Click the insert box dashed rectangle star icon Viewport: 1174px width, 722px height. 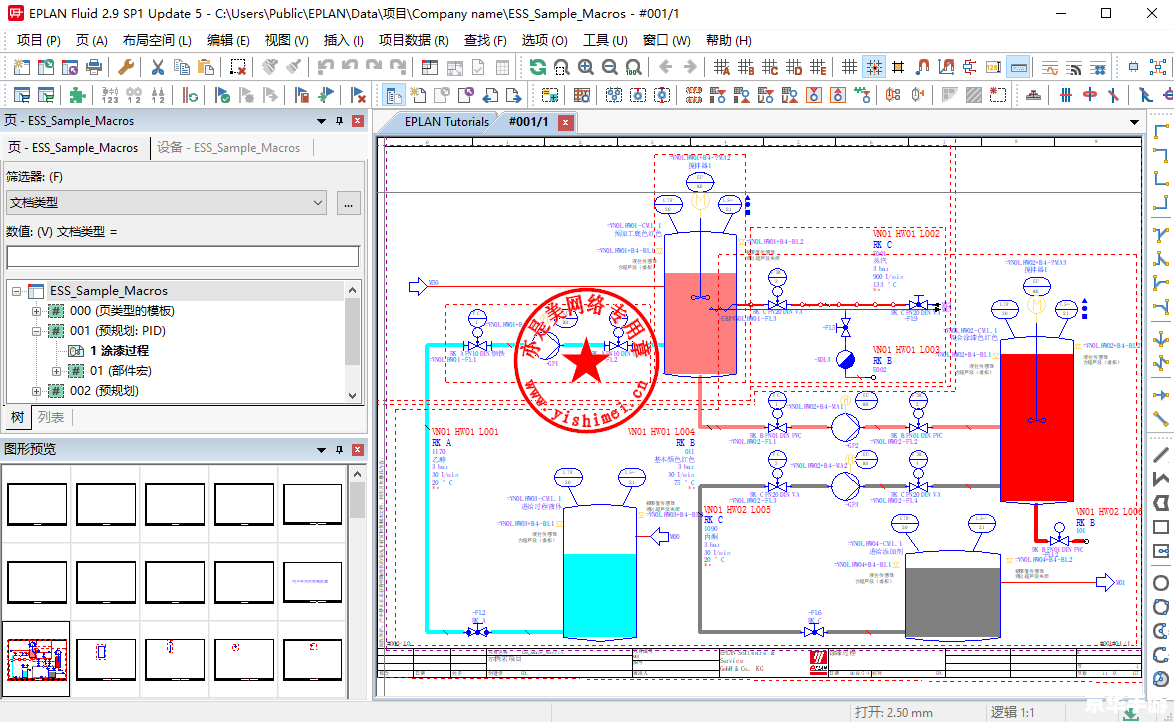pyautogui.click(x=997, y=95)
